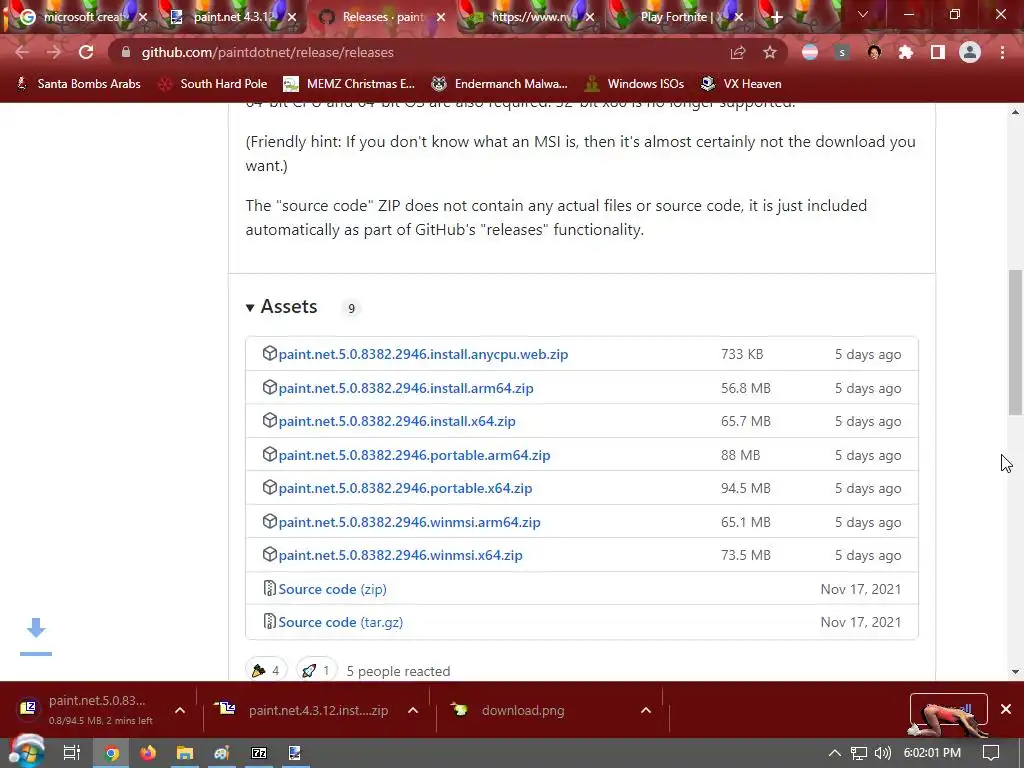This screenshot has height=768, width=1024.
Task: Share this page using the share icon
Action: click(x=738, y=52)
